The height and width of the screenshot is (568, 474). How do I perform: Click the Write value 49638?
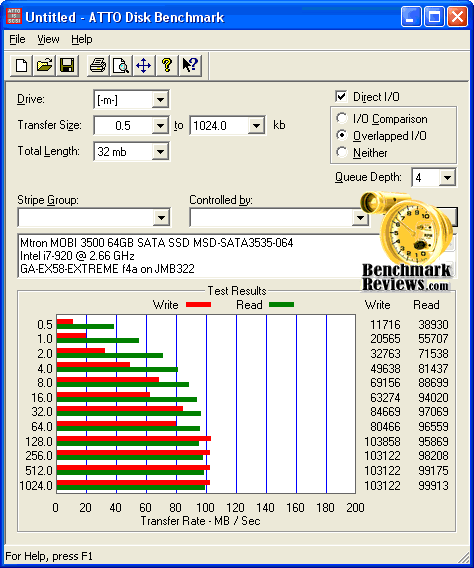click(x=385, y=368)
